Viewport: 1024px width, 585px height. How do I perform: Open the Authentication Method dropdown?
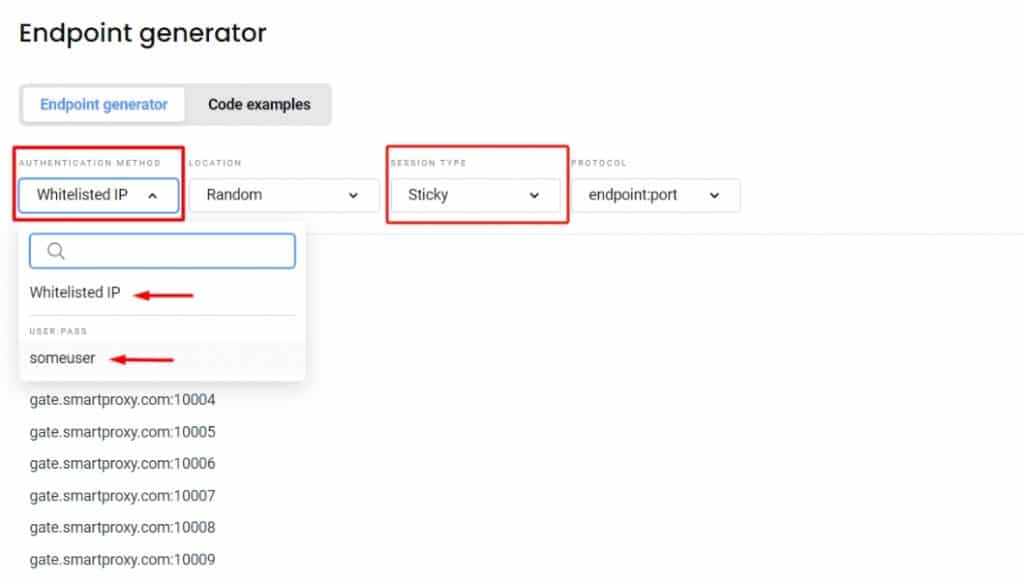click(97, 196)
